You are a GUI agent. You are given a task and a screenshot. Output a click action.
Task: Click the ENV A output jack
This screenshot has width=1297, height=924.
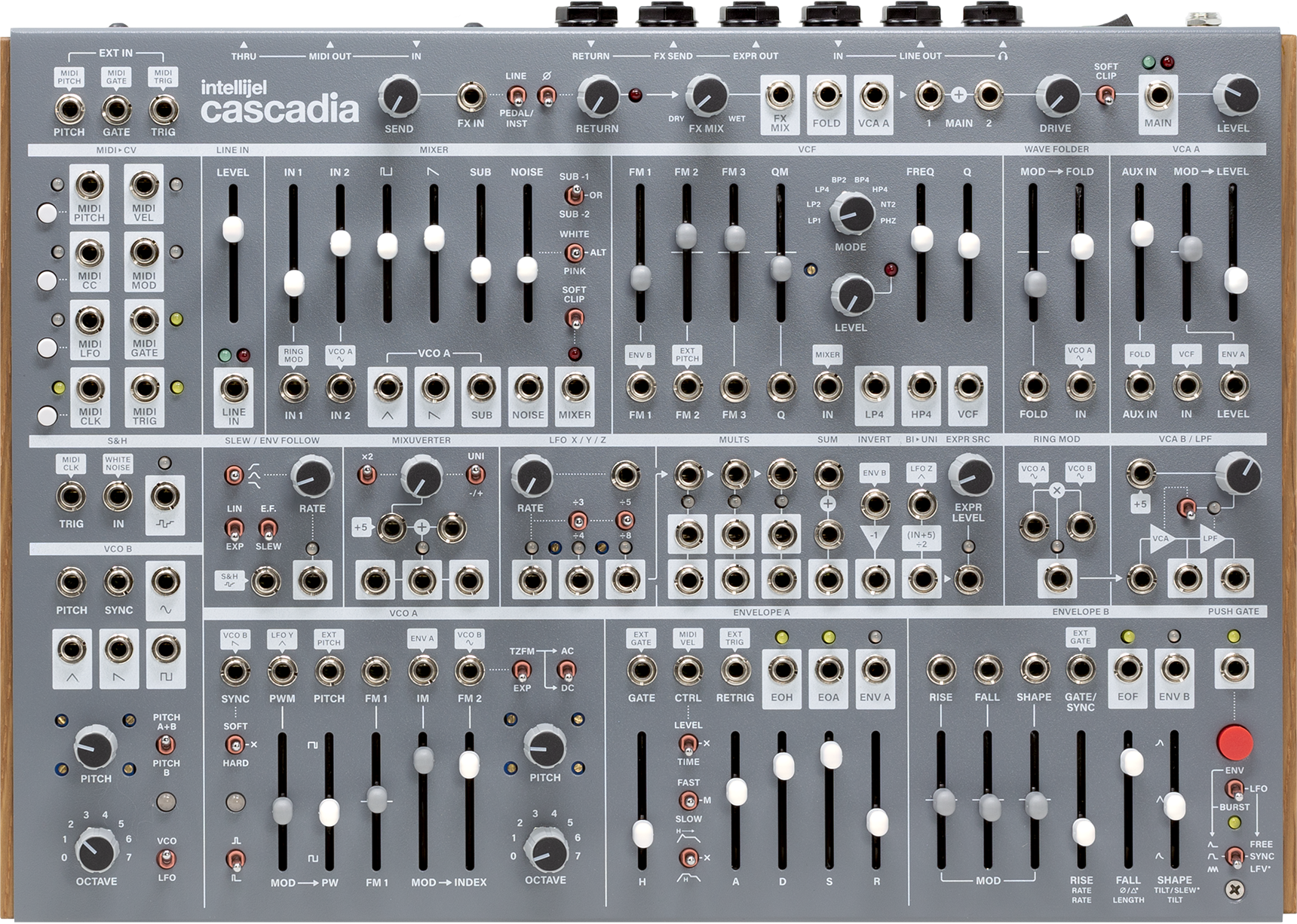click(875, 669)
